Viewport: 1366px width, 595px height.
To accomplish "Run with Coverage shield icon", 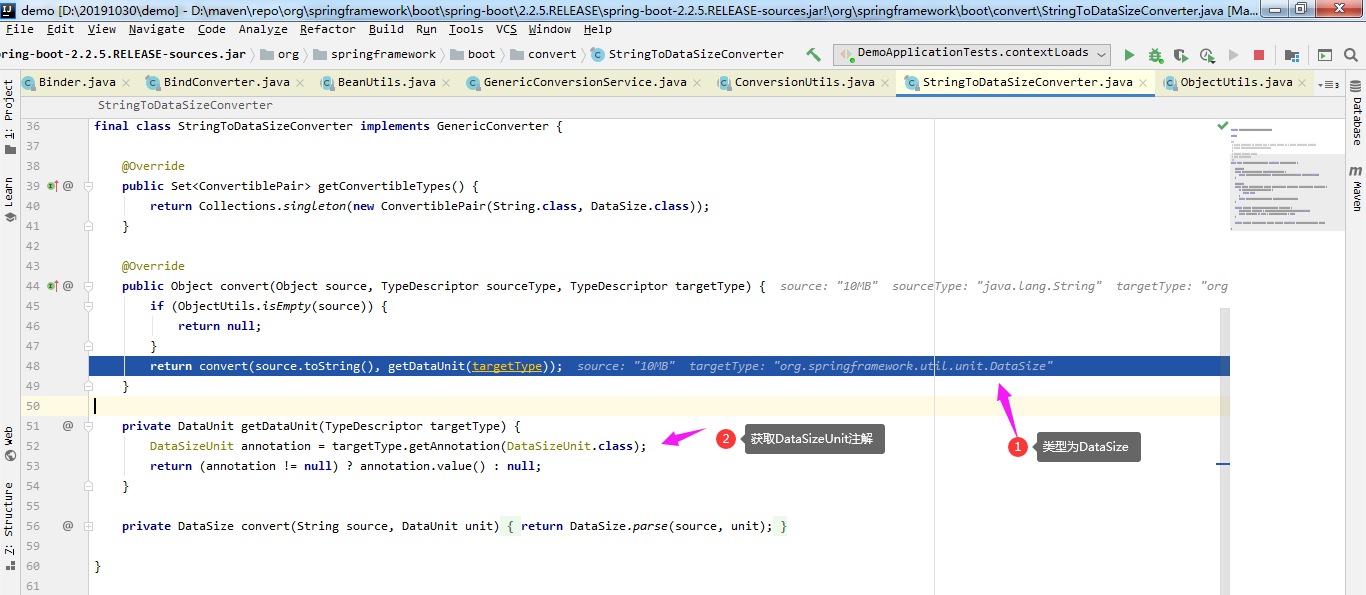I will coord(1181,55).
